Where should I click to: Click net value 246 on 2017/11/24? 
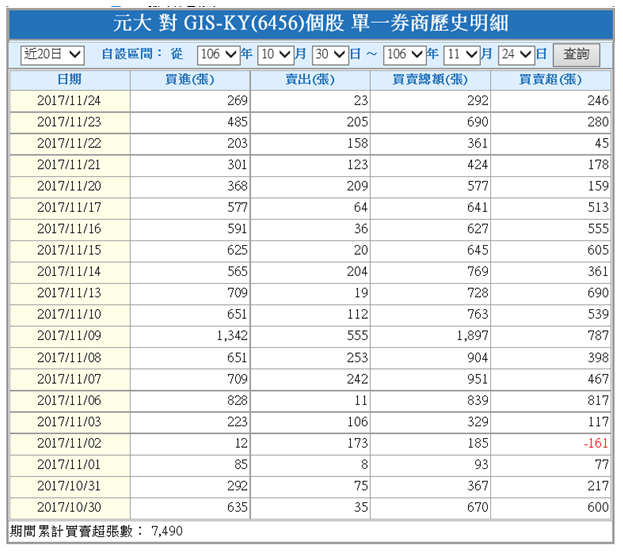(x=598, y=101)
